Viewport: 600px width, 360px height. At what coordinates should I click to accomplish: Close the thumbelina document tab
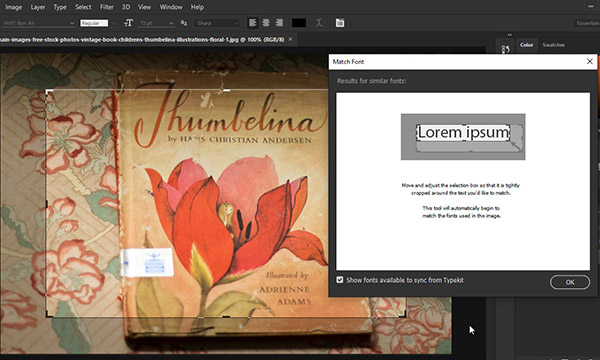click(x=290, y=39)
